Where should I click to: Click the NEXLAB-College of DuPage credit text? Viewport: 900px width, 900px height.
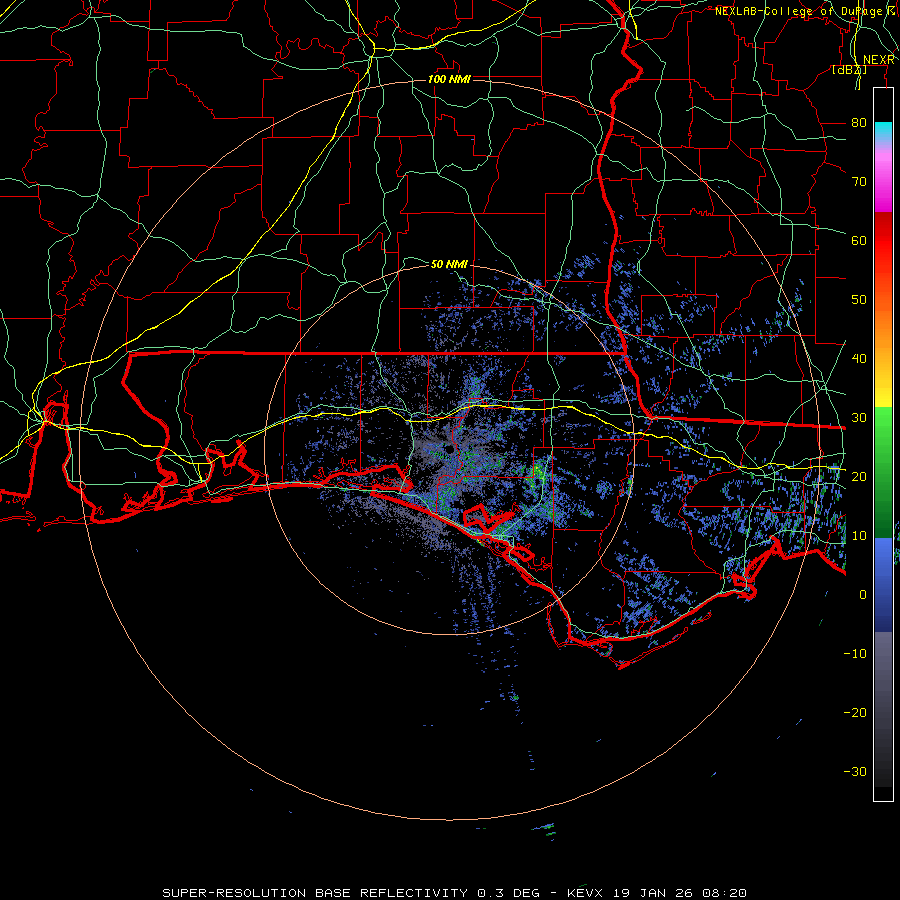[x=800, y=11]
